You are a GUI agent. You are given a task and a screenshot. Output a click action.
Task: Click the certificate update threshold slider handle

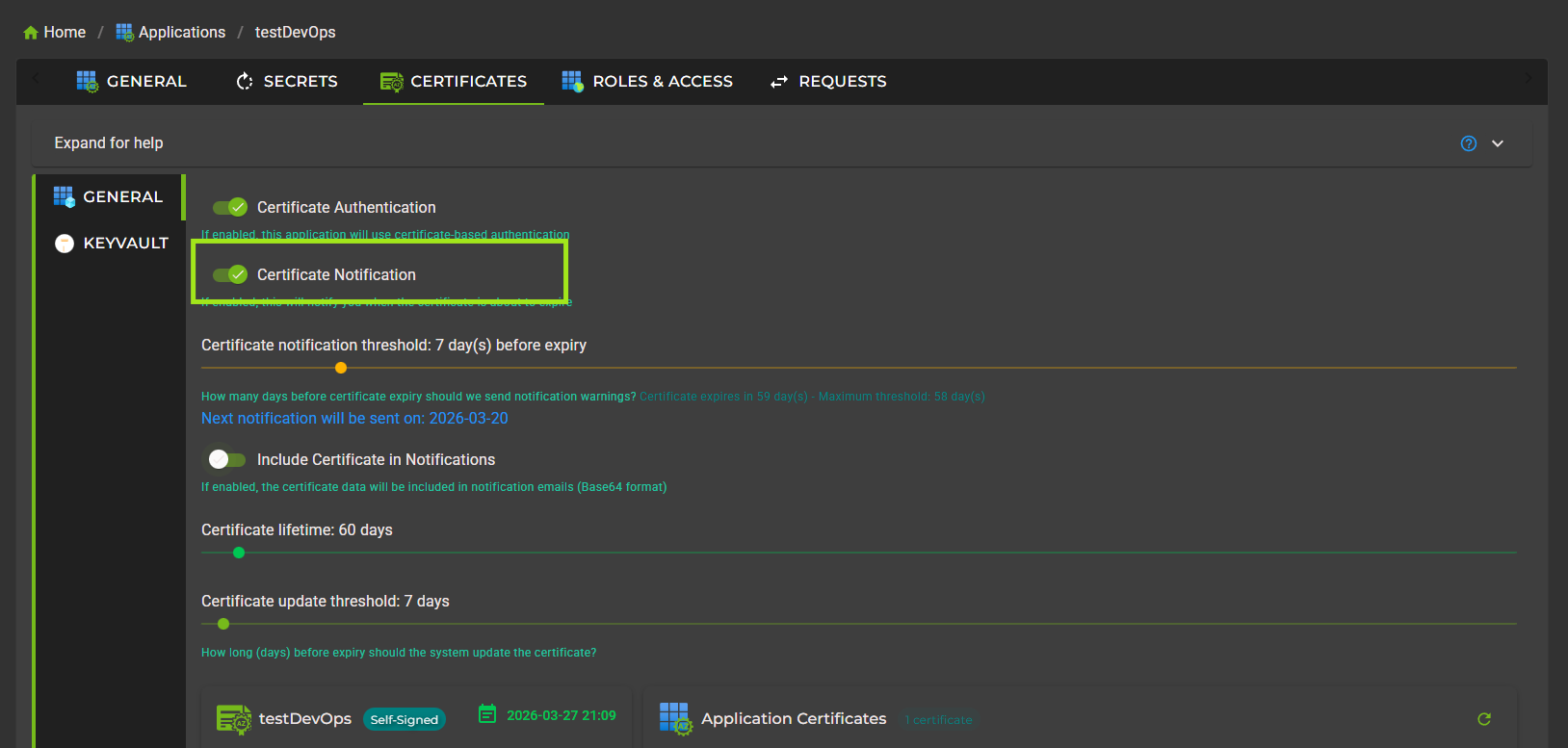pyautogui.click(x=223, y=624)
